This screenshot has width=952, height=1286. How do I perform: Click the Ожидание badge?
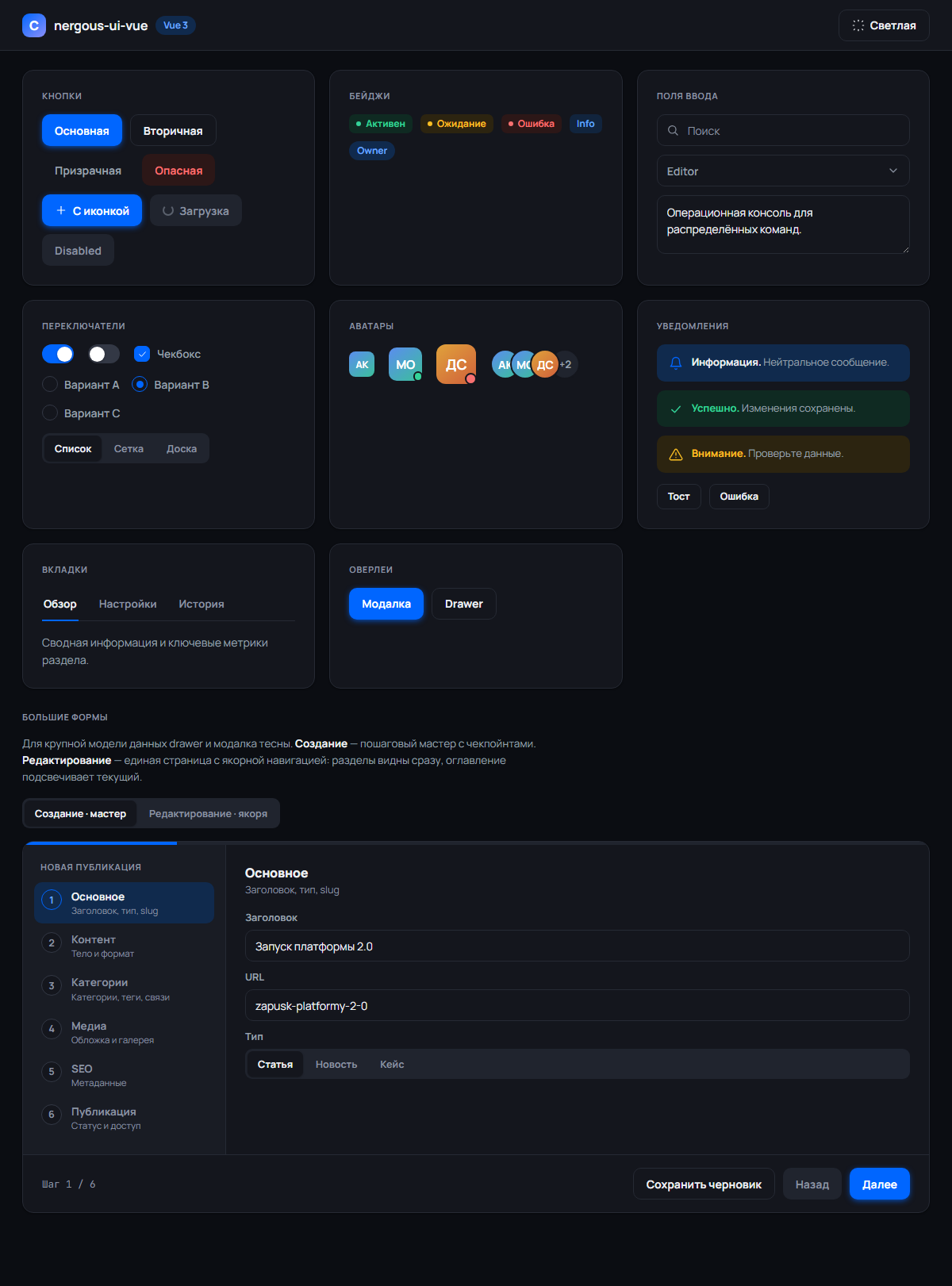click(457, 124)
